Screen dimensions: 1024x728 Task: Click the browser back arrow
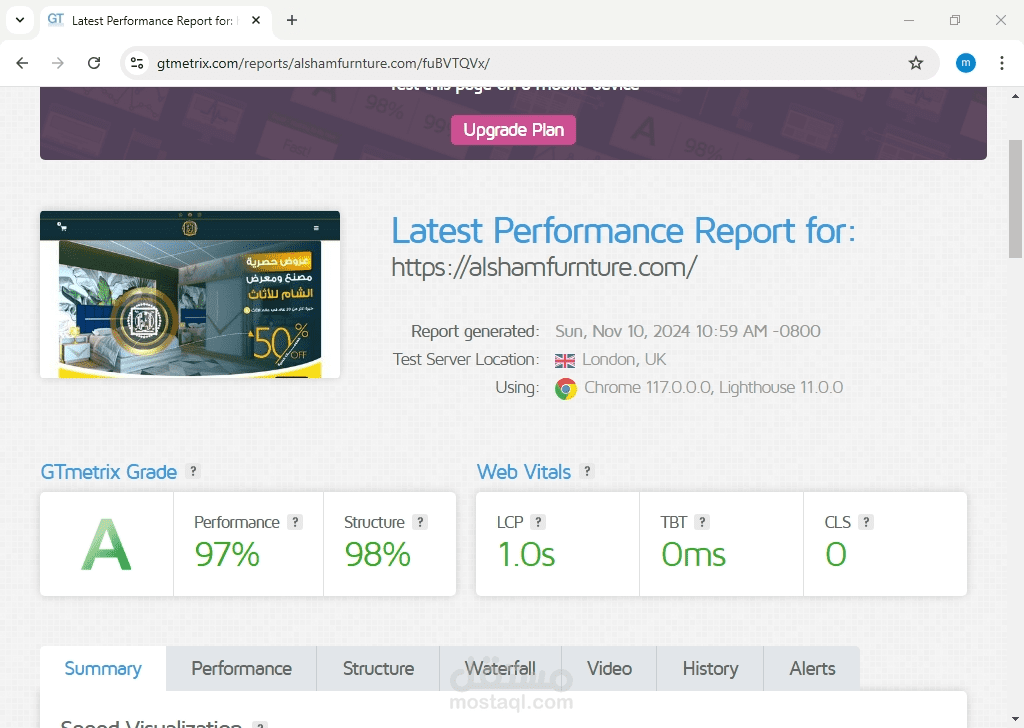pos(22,63)
